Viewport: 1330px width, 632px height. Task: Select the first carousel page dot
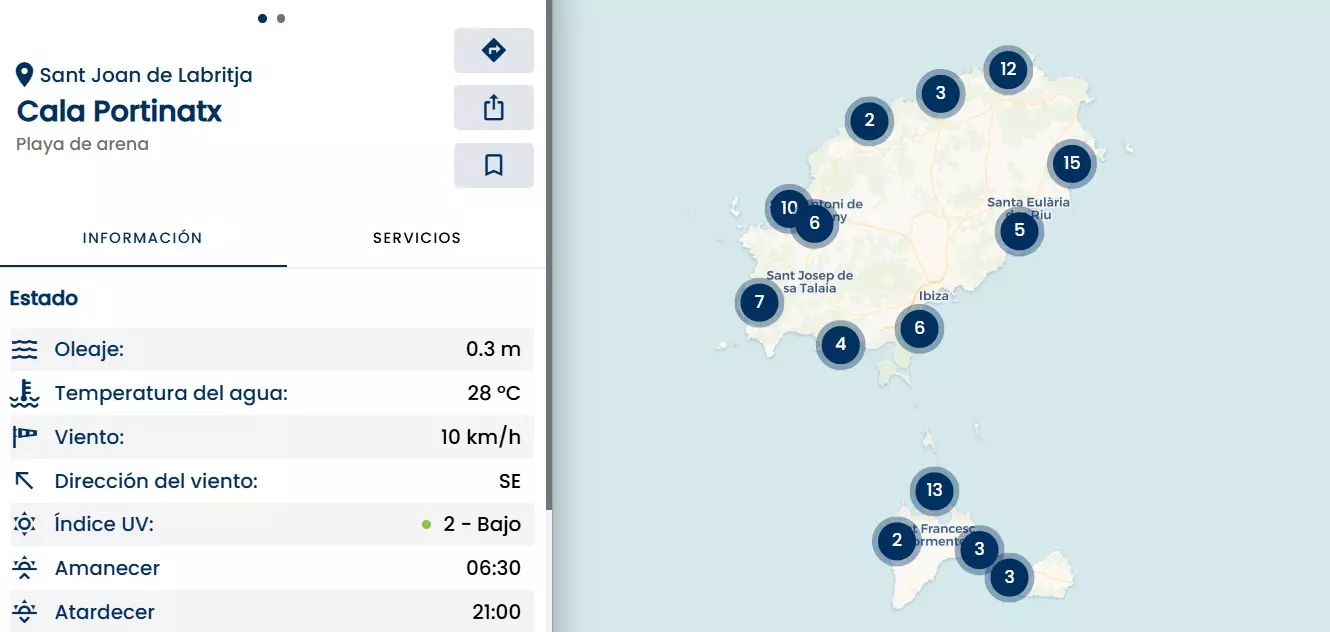[262, 18]
